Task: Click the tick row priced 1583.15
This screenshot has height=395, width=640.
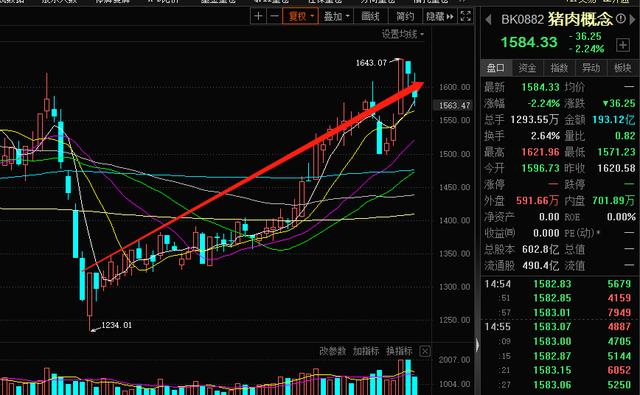Action: tap(559, 370)
